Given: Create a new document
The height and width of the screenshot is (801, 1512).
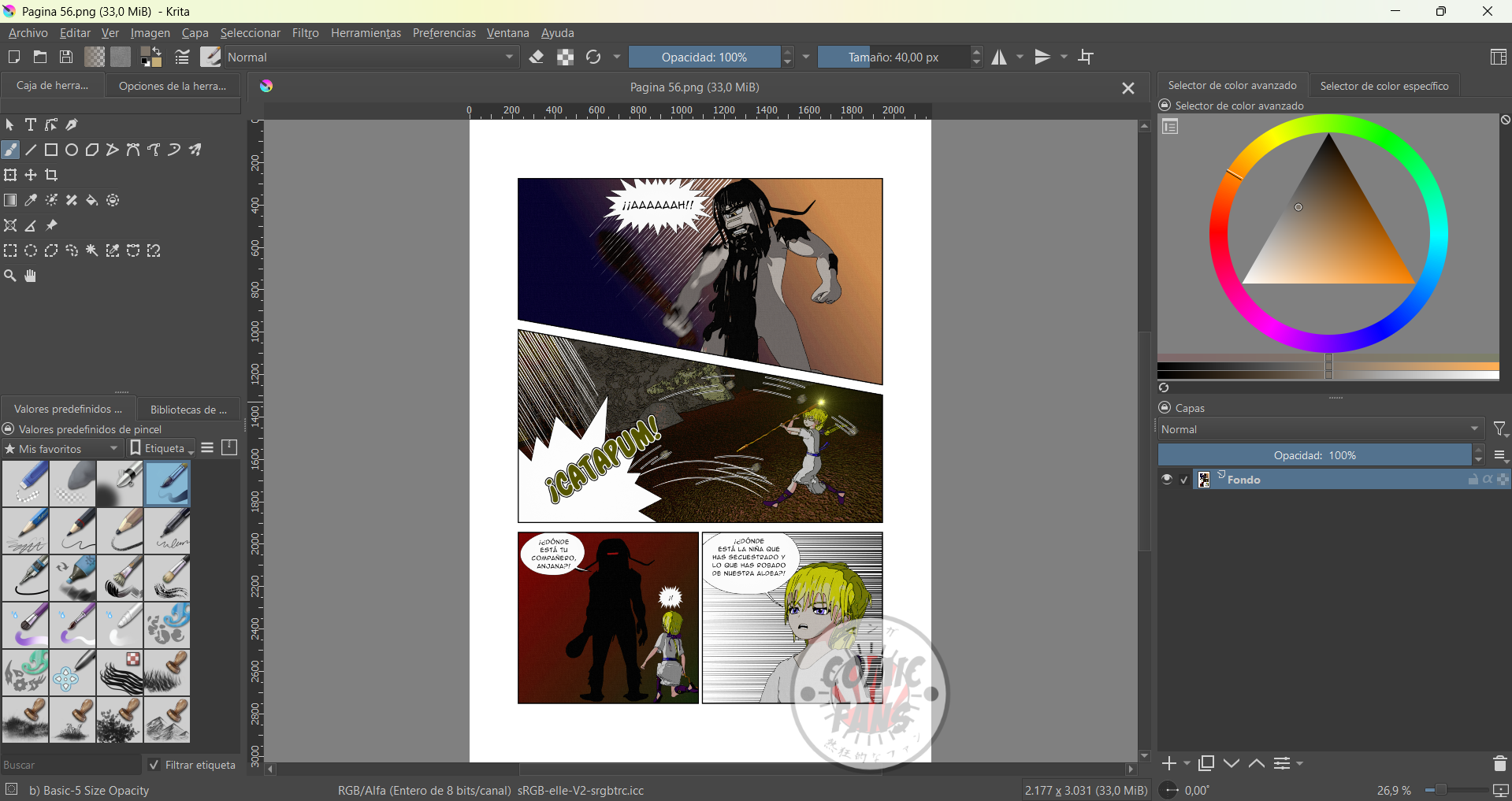Looking at the screenshot, I should (13, 57).
